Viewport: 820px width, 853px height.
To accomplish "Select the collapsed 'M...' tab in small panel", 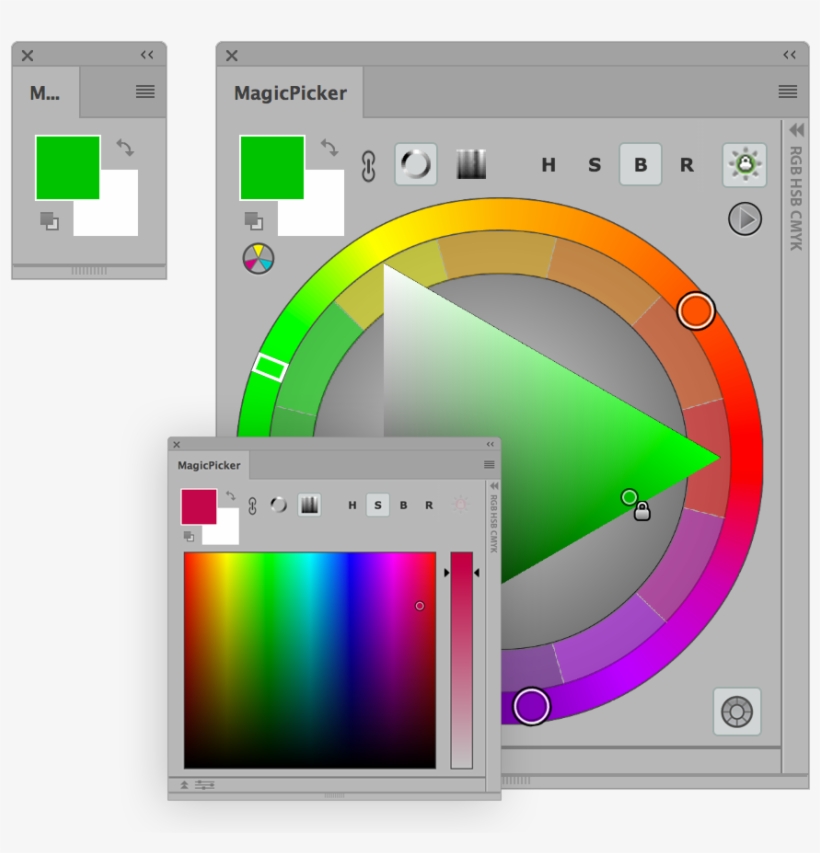I will [45, 93].
